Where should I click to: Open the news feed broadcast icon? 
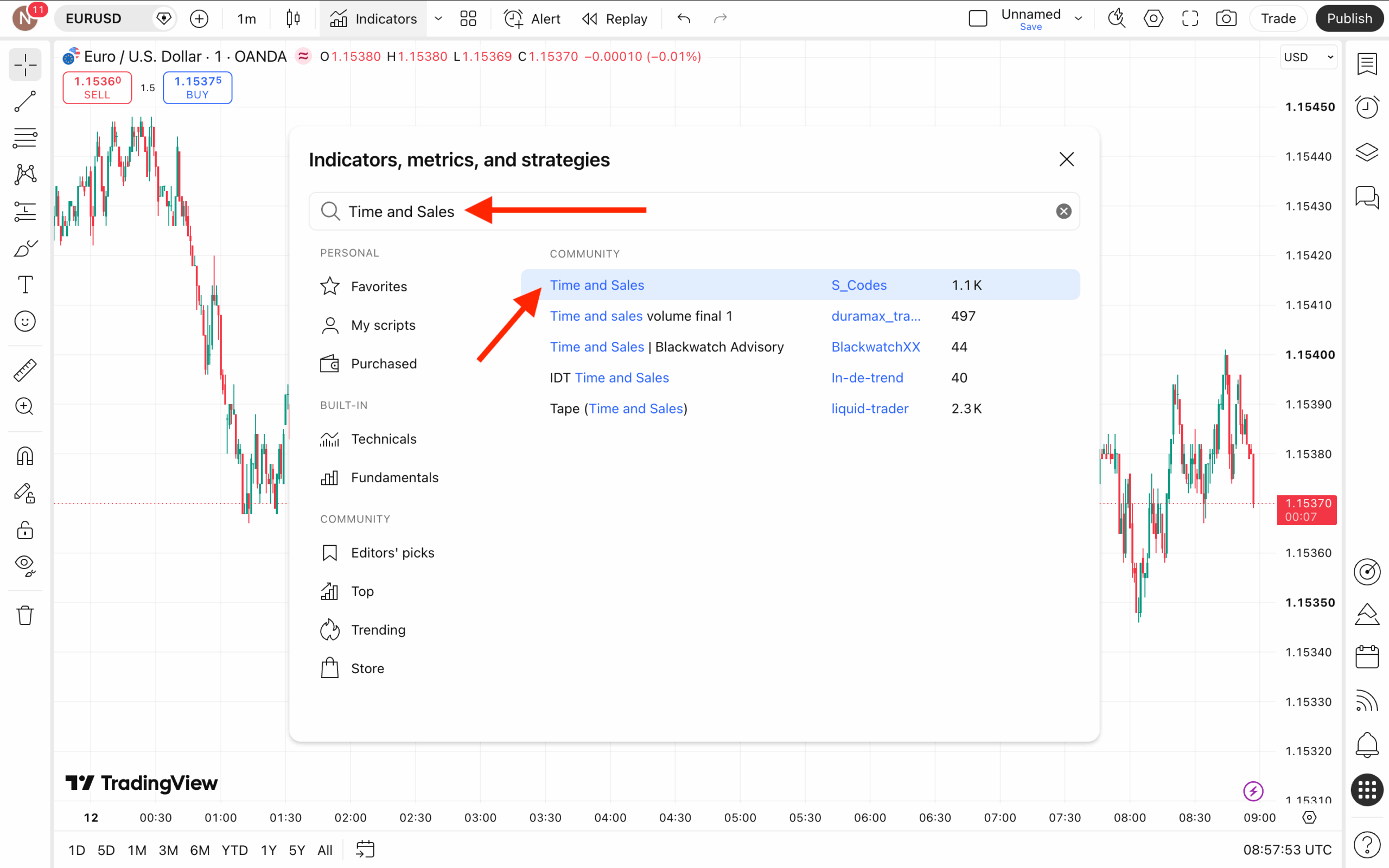tap(1367, 701)
